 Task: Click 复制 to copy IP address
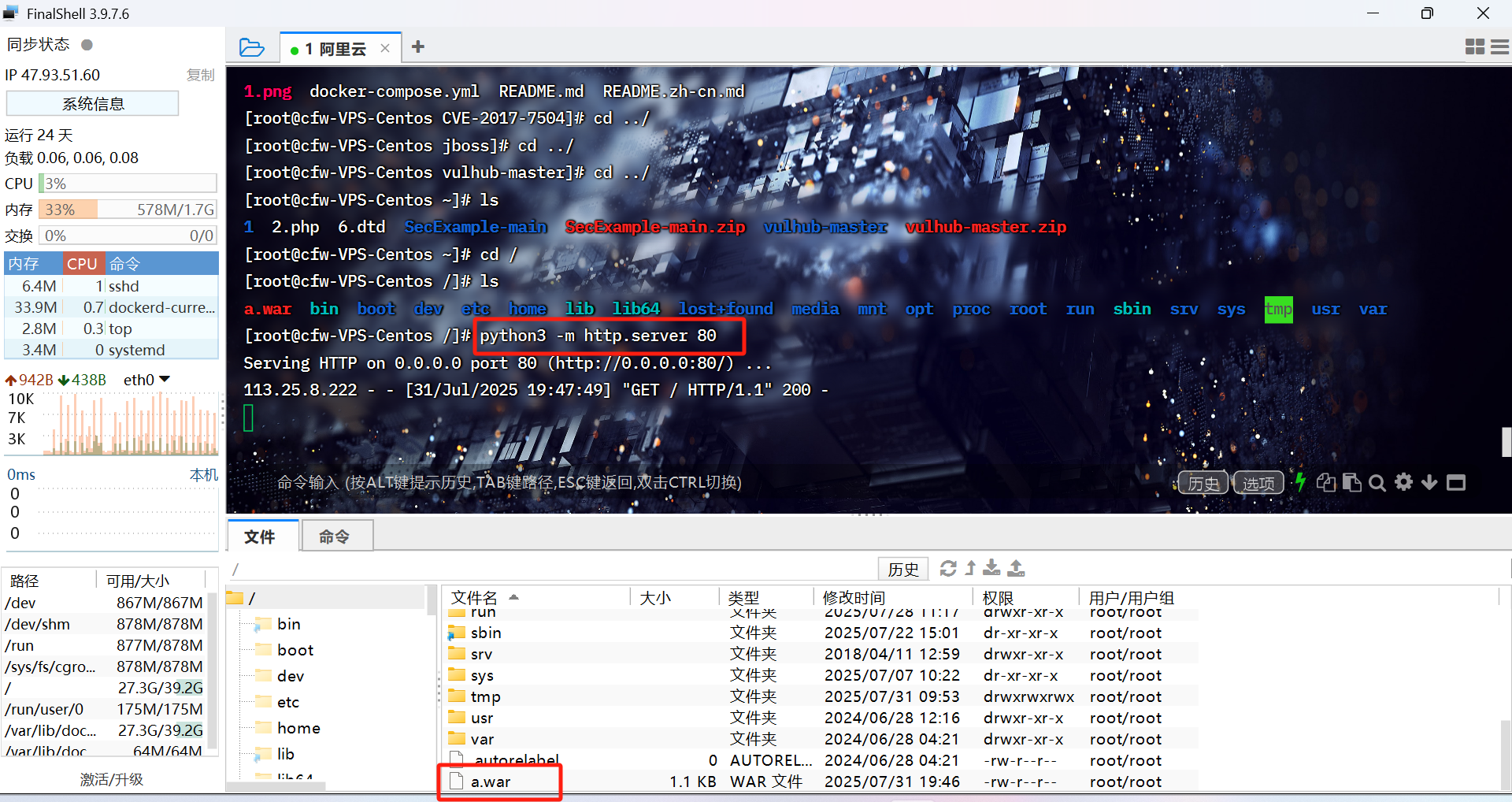[x=201, y=75]
